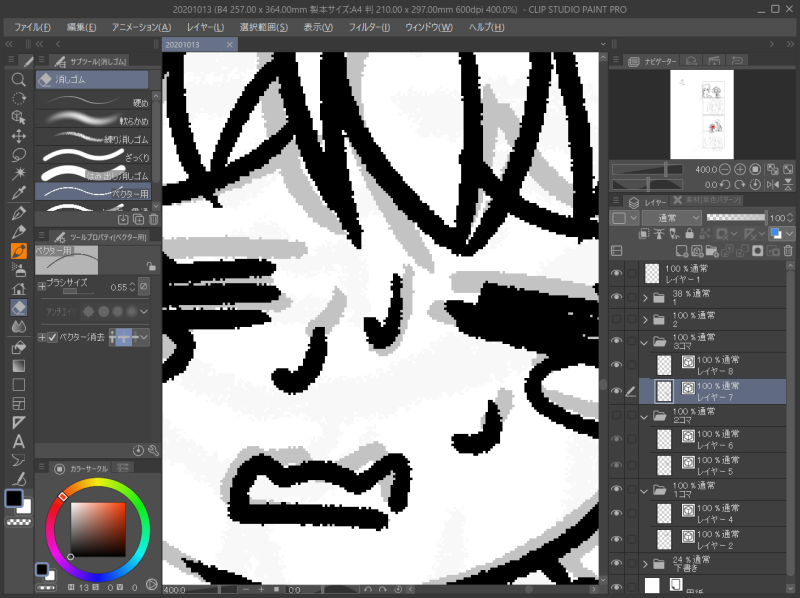Select the Pen tool

[18, 213]
